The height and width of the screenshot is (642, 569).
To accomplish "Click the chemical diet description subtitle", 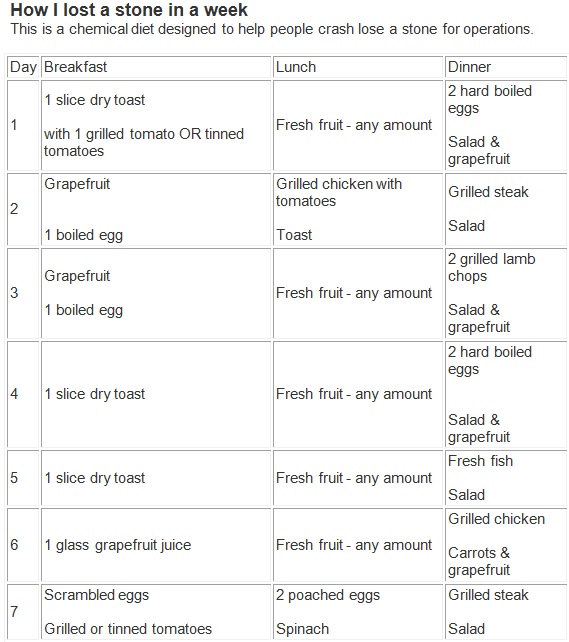I will tap(272, 29).
